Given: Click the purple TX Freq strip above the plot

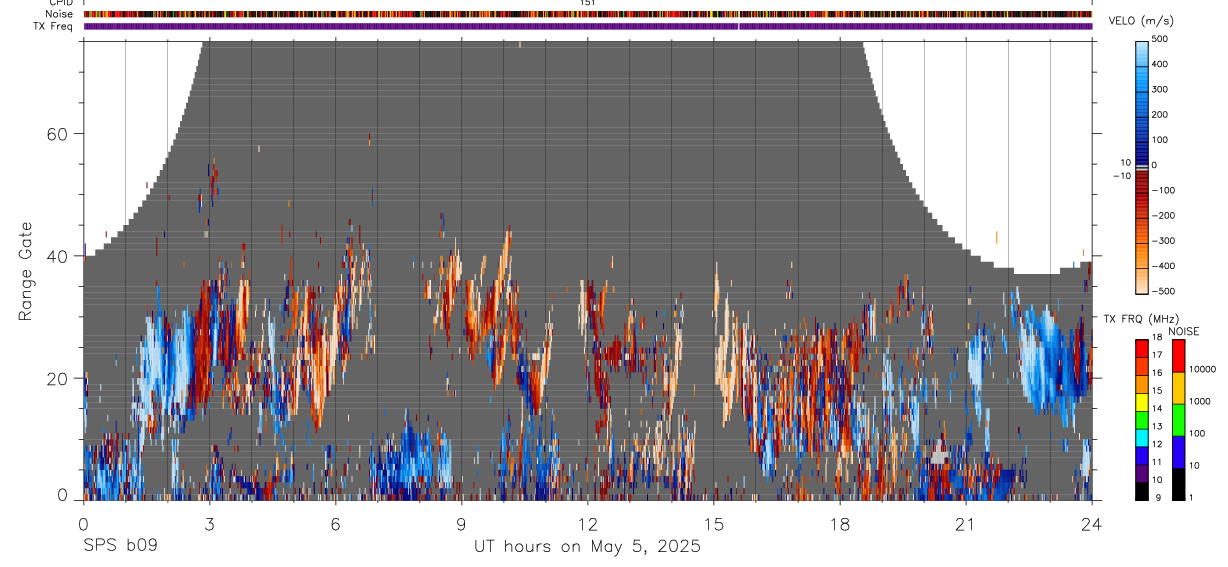Looking at the screenshot, I should pos(587,26).
